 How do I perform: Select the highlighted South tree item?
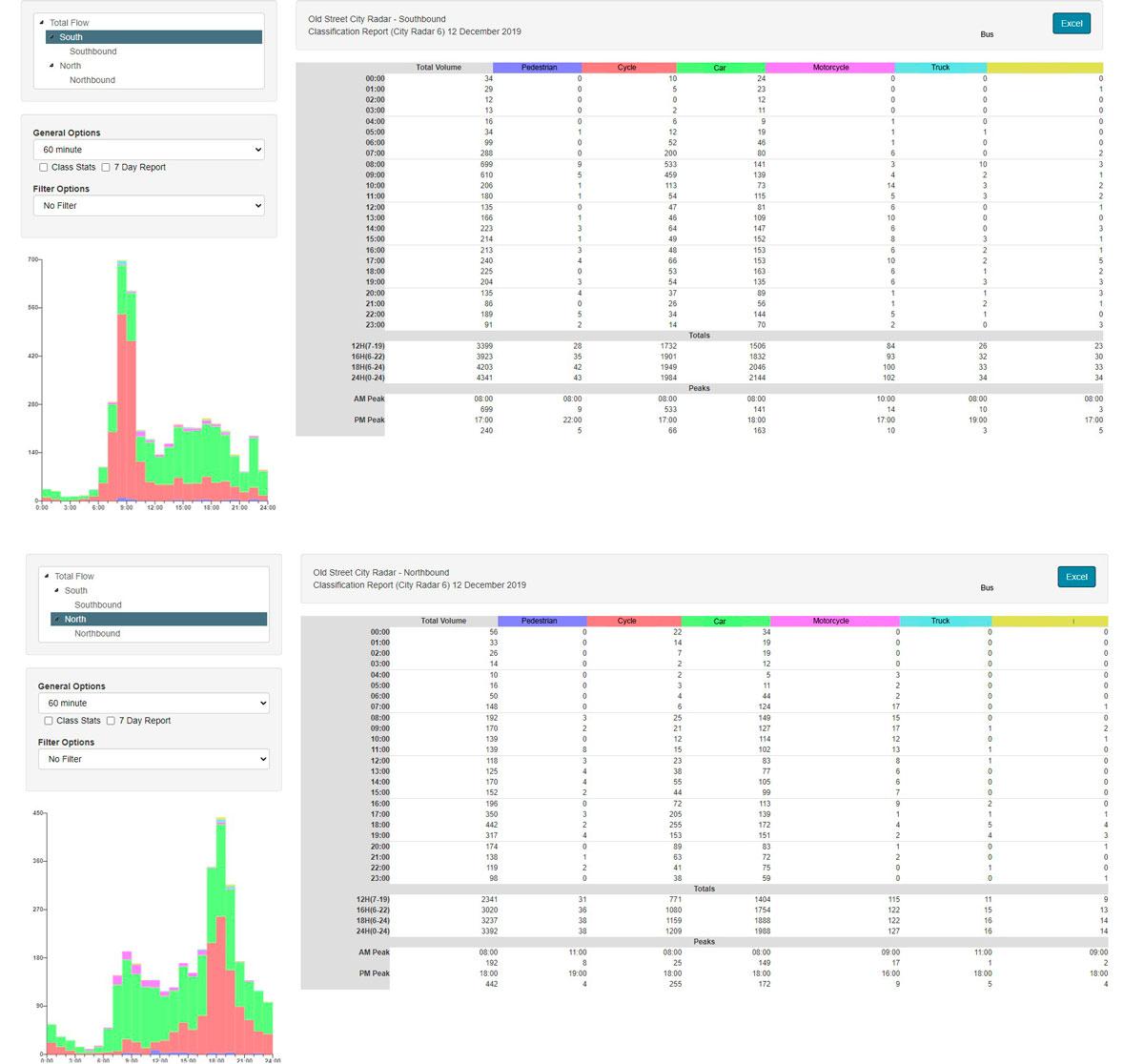[x=153, y=37]
